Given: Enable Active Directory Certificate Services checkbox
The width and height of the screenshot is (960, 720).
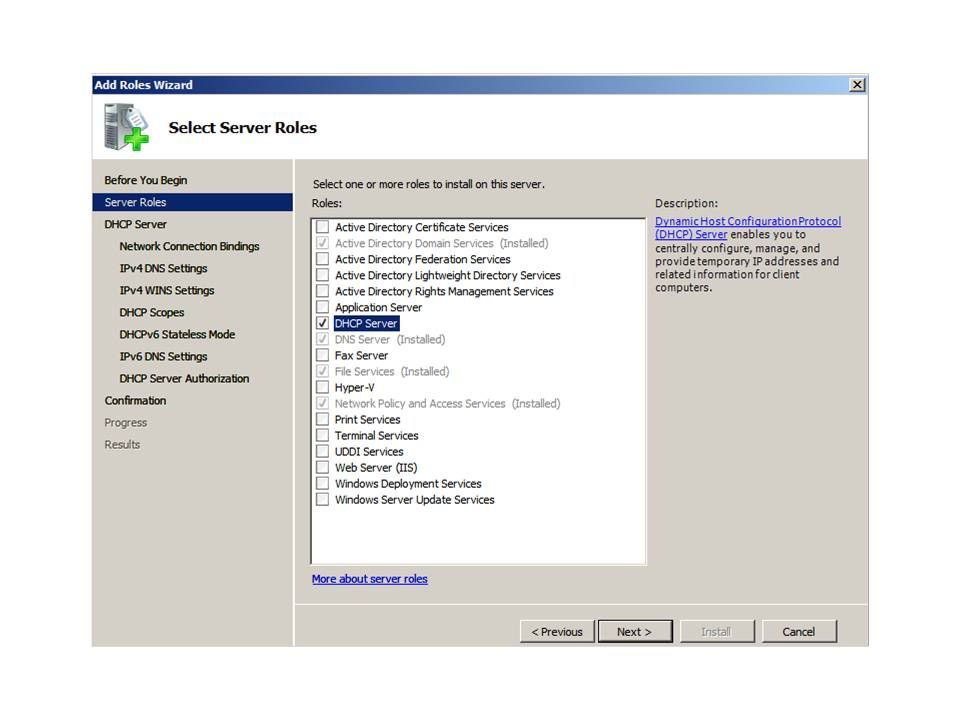Looking at the screenshot, I should (322, 228).
